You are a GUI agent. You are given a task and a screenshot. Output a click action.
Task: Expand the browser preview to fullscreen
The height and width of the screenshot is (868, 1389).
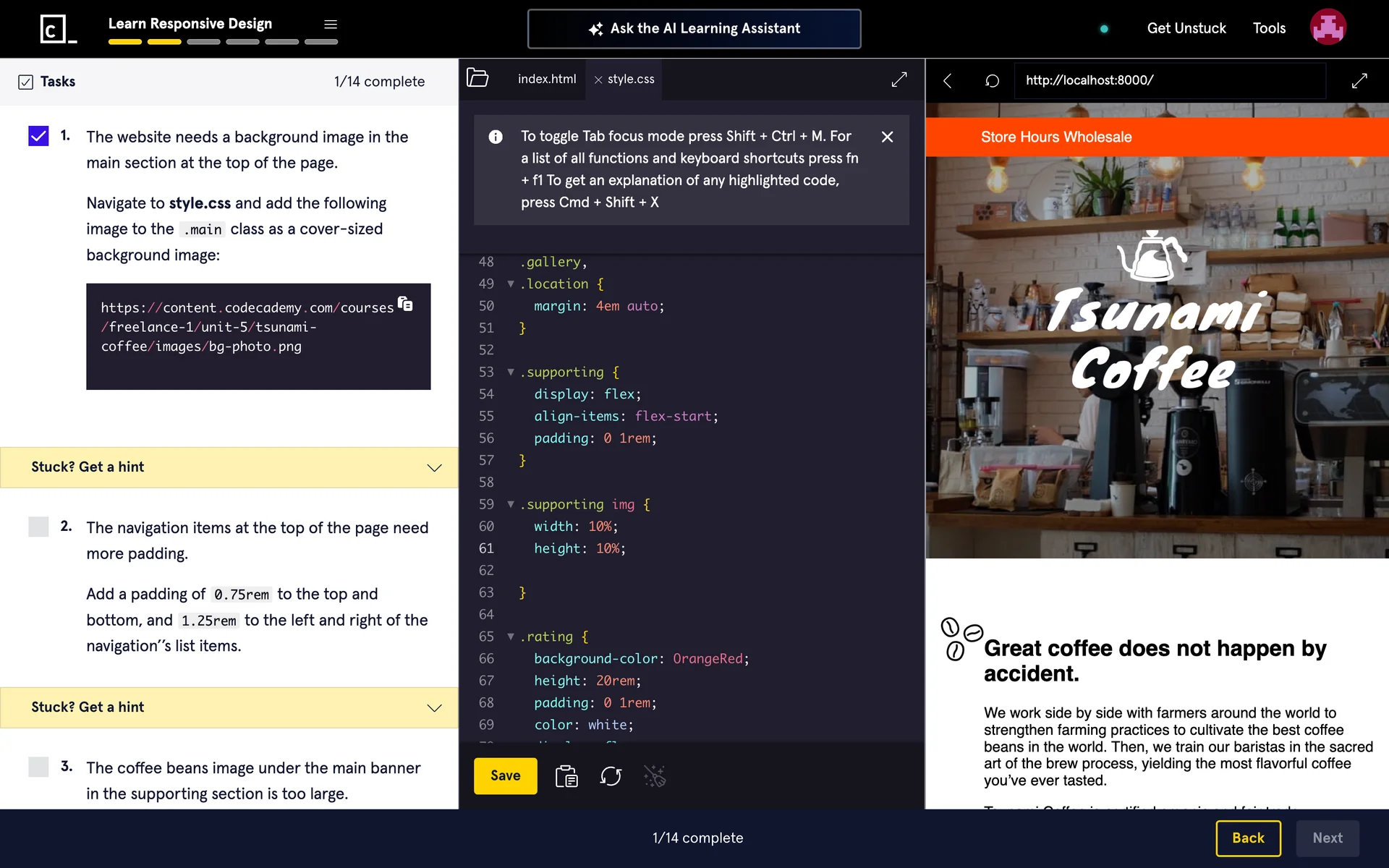[x=1359, y=80]
